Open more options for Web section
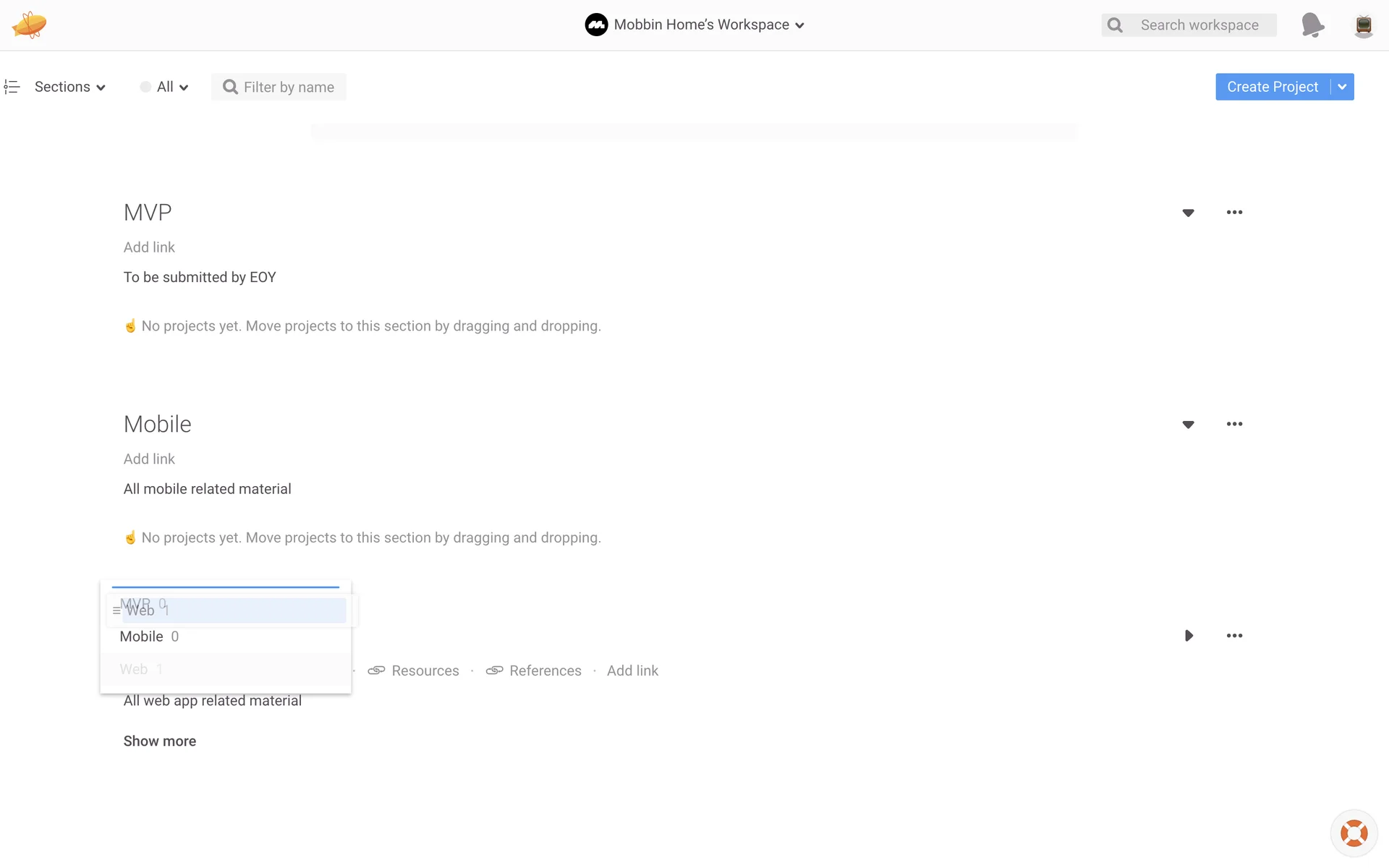 (1234, 636)
